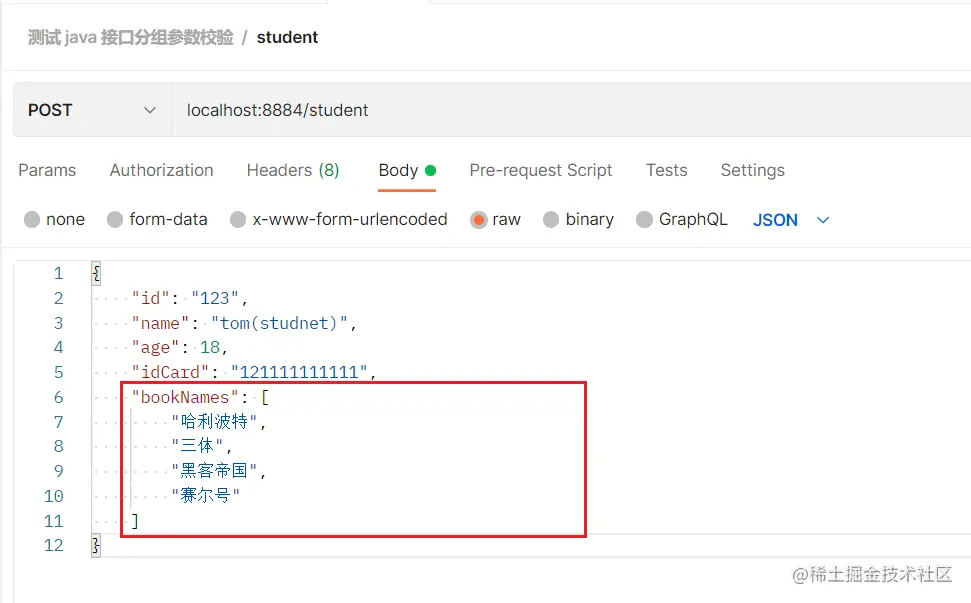Click the "id": "123" line
This screenshot has height=603, width=971.
pyautogui.click(x=189, y=298)
